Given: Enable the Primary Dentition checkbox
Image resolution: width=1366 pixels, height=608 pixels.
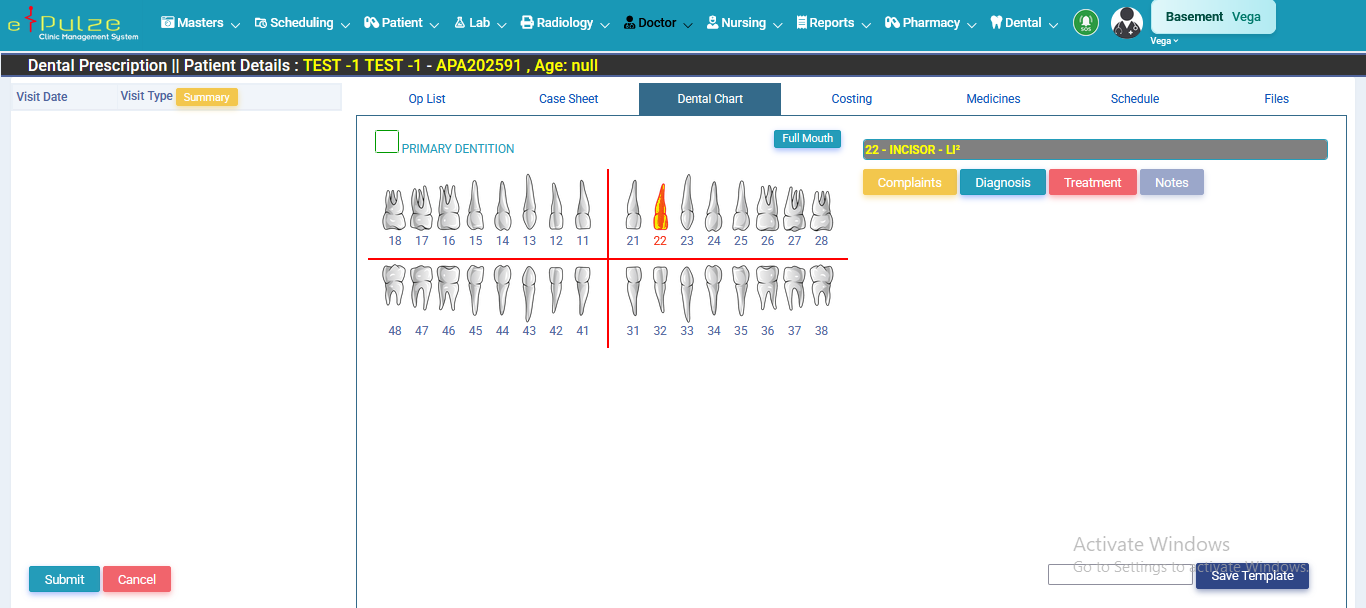Looking at the screenshot, I should (x=387, y=142).
